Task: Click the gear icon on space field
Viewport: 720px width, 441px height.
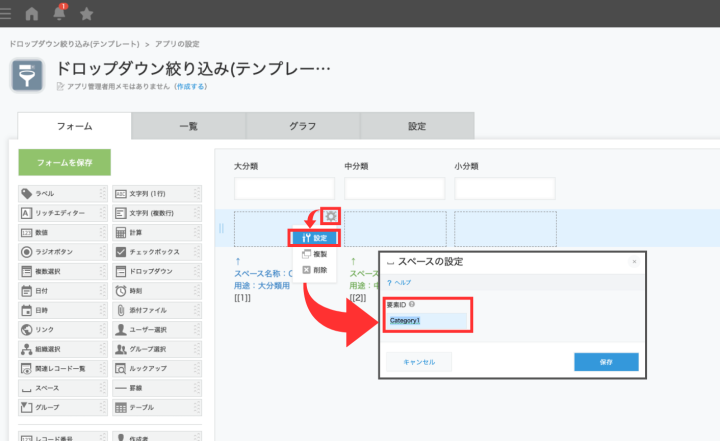Action: (331, 217)
